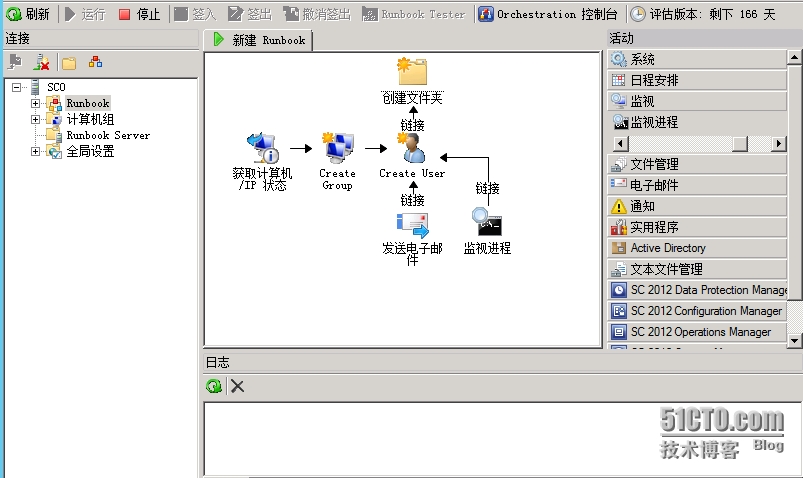Expand the Runbook tree node
The width and height of the screenshot is (803, 478).
[35, 103]
